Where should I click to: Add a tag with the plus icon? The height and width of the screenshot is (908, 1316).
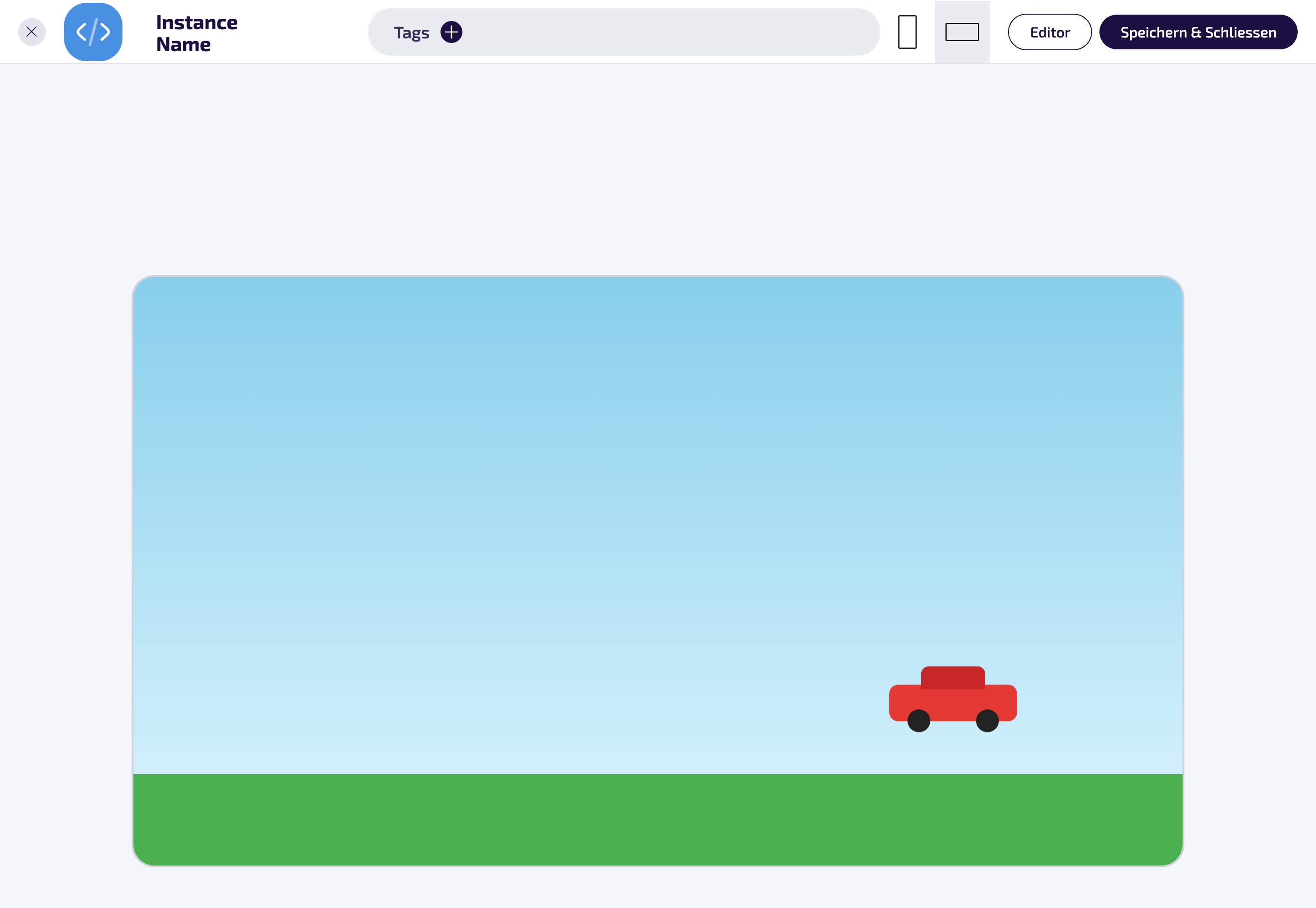(451, 32)
